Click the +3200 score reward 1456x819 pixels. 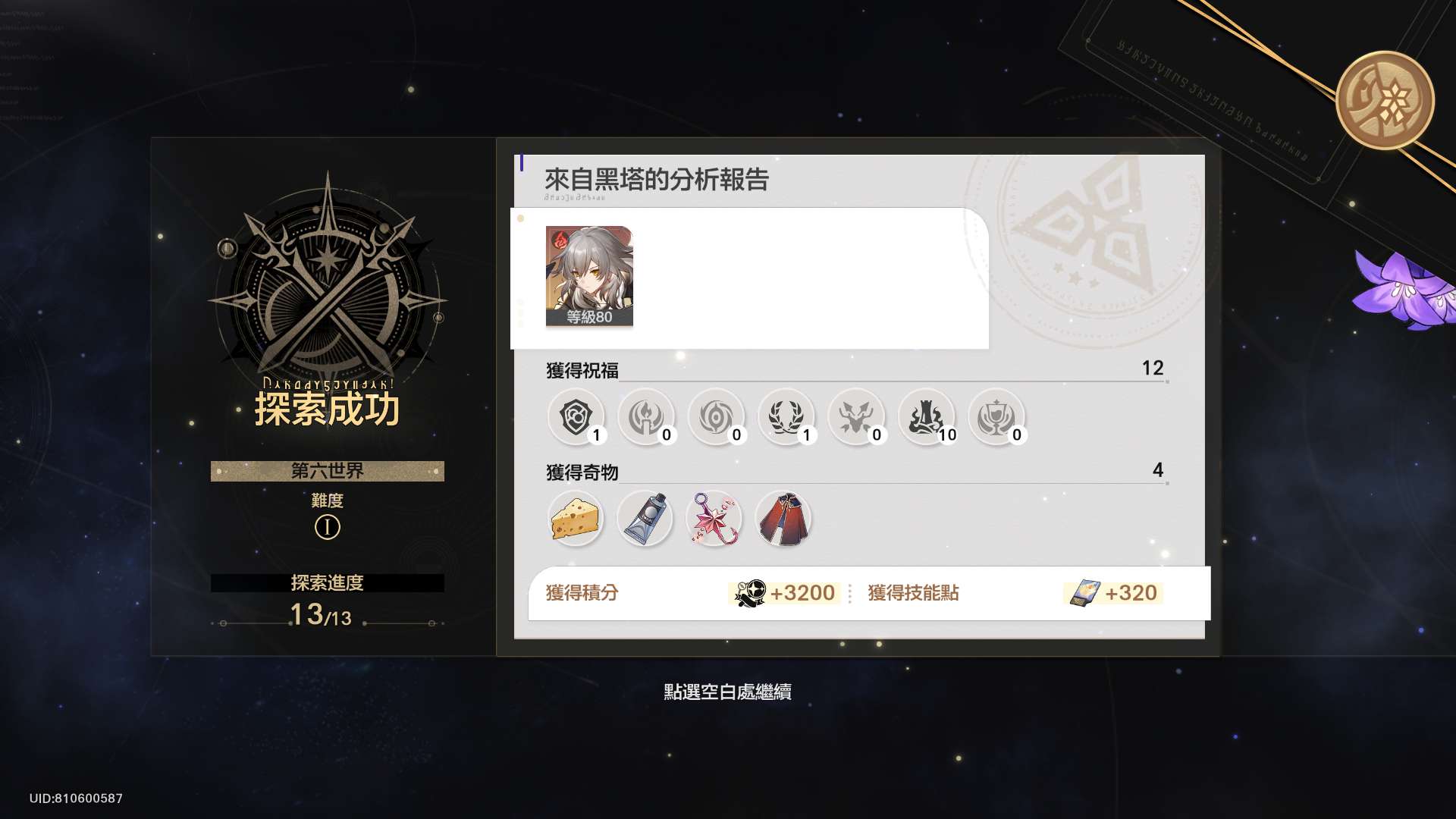click(785, 593)
